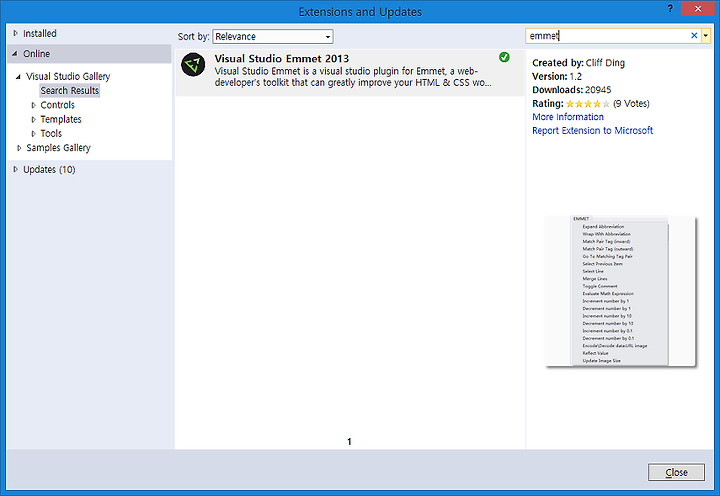This screenshot has width=720, height=496.
Task: Open search box dropdown arrow
Action: (x=706, y=35)
